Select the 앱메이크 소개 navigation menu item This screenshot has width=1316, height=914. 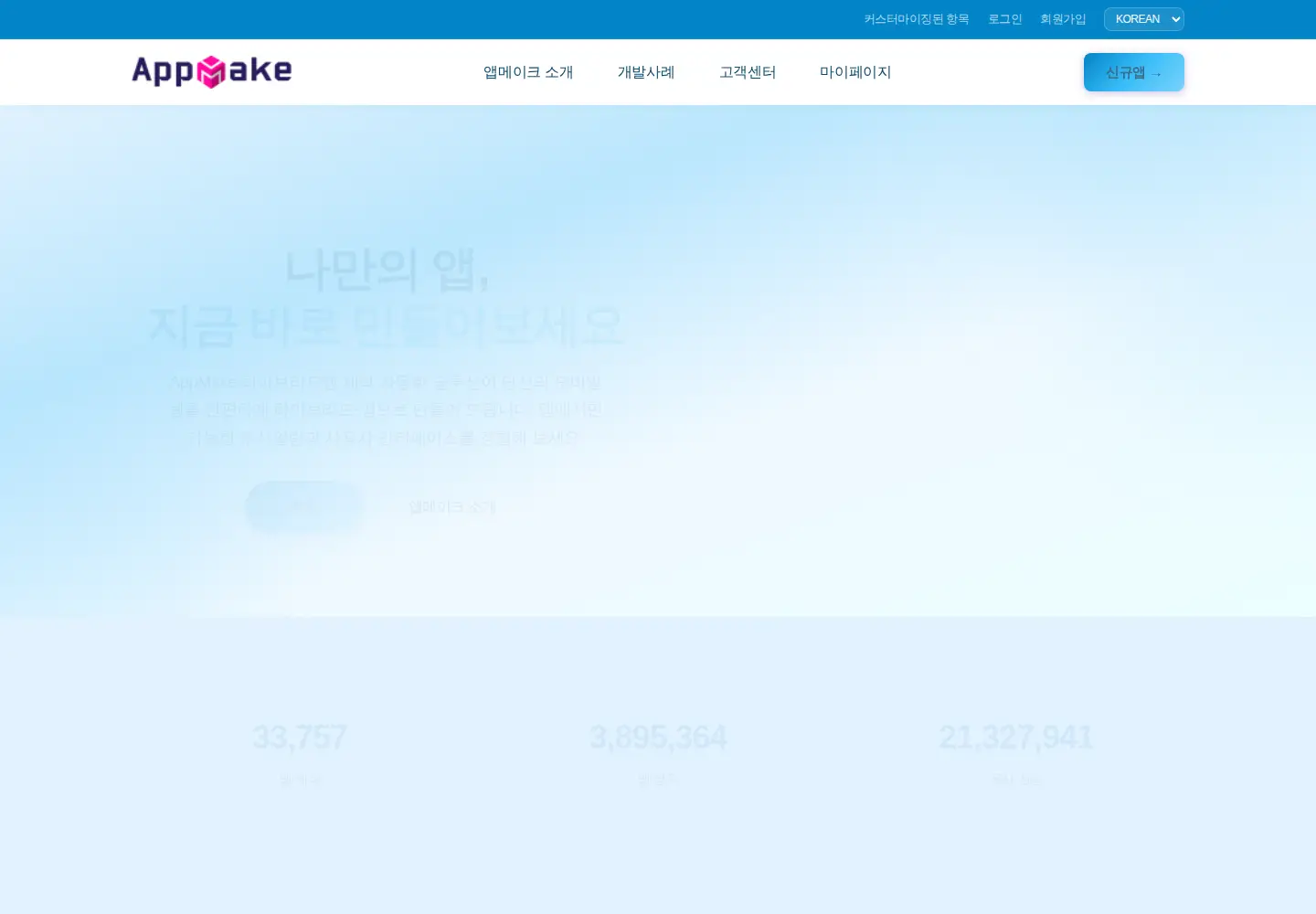tap(528, 72)
